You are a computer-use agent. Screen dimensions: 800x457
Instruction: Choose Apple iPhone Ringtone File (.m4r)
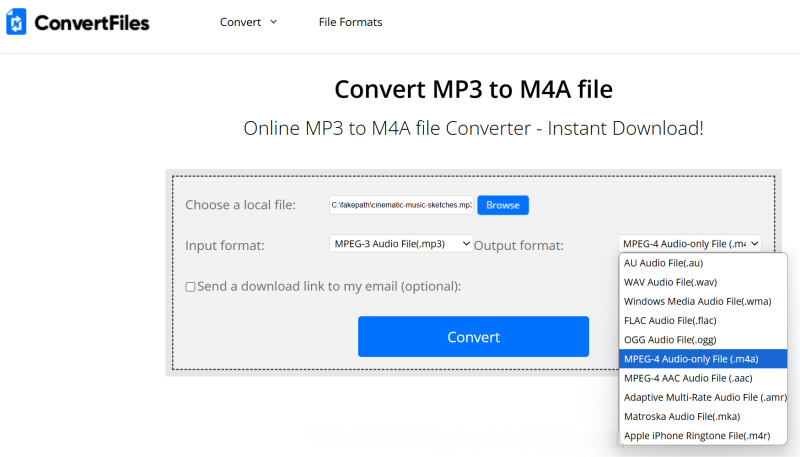[696, 435]
